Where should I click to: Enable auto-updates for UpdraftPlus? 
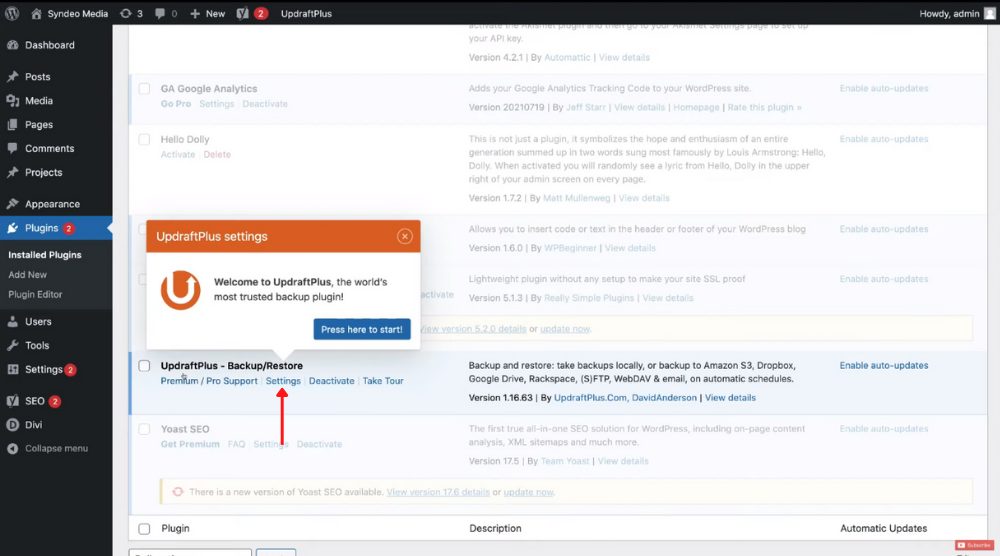click(884, 365)
